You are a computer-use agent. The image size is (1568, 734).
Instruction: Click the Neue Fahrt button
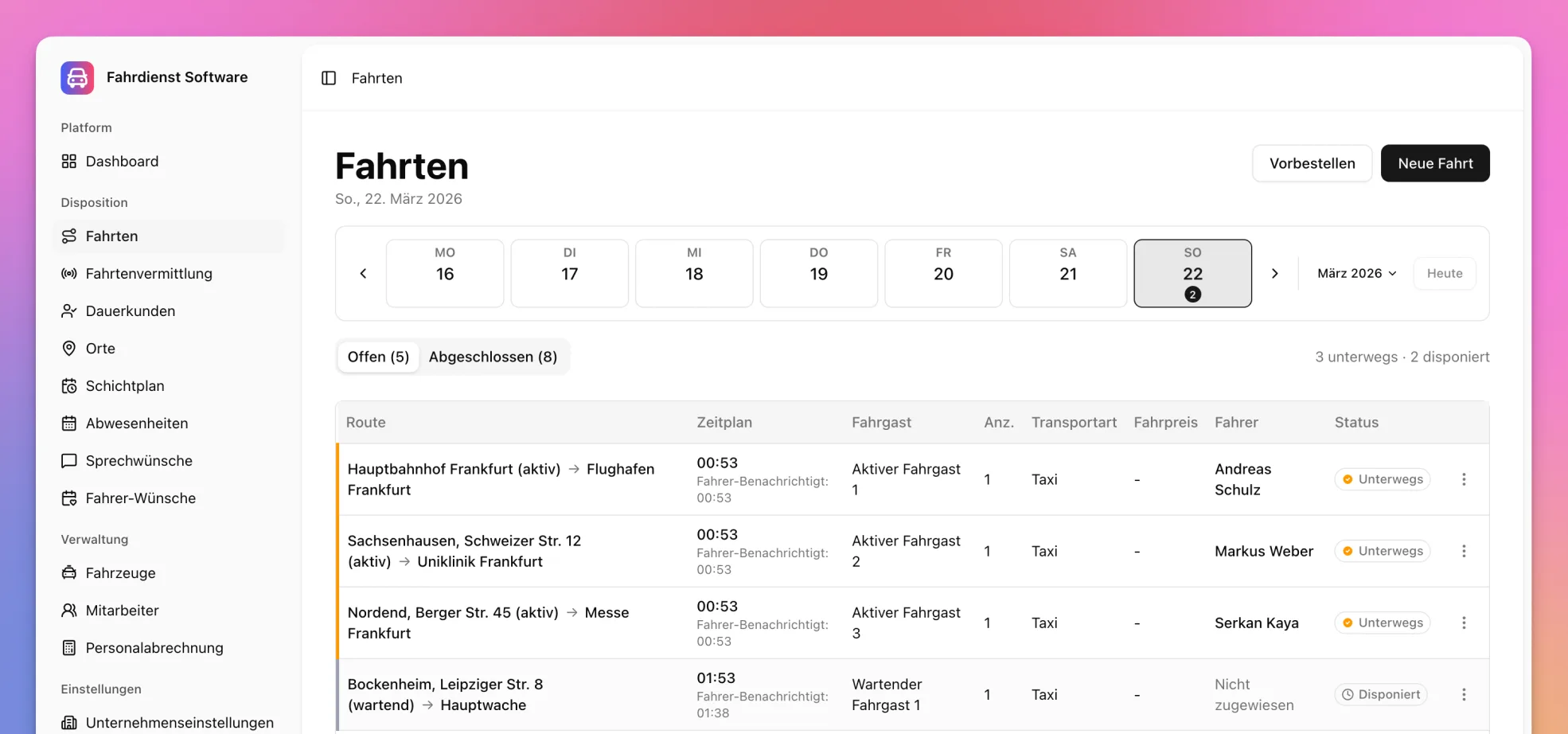1435,163
